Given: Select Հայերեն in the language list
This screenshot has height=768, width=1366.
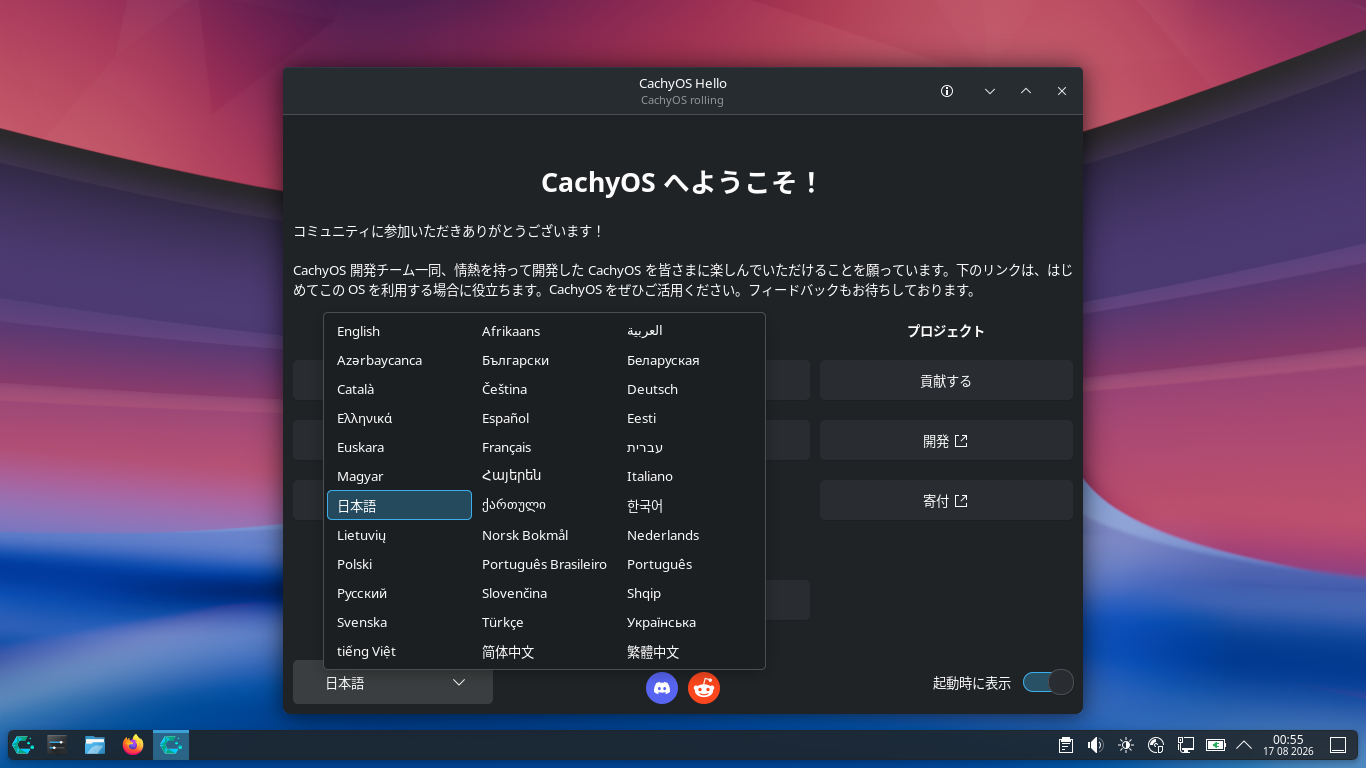Looking at the screenshot, I should point(544,476).
